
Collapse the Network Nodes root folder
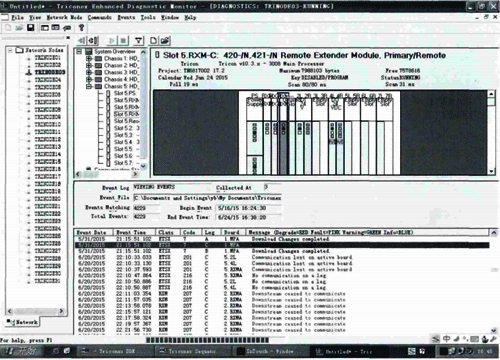click(10, 50)
